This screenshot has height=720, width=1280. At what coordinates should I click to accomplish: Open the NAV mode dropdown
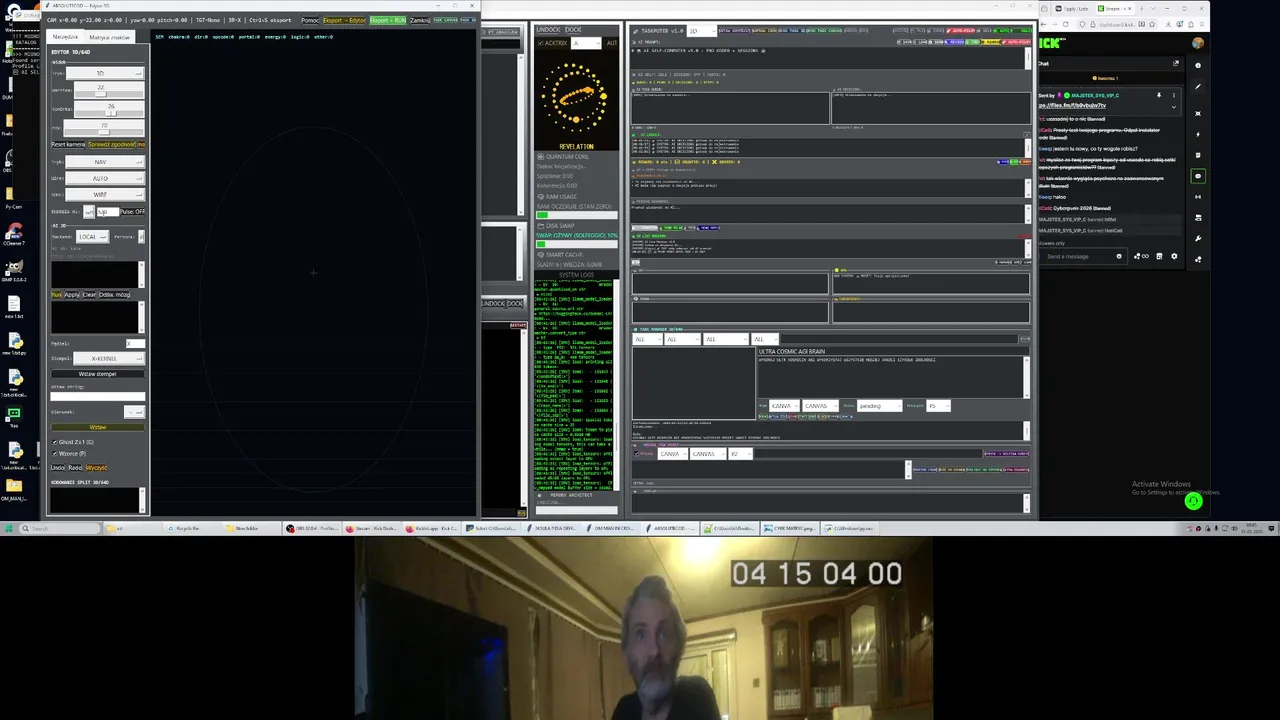(x=105, y=162)
